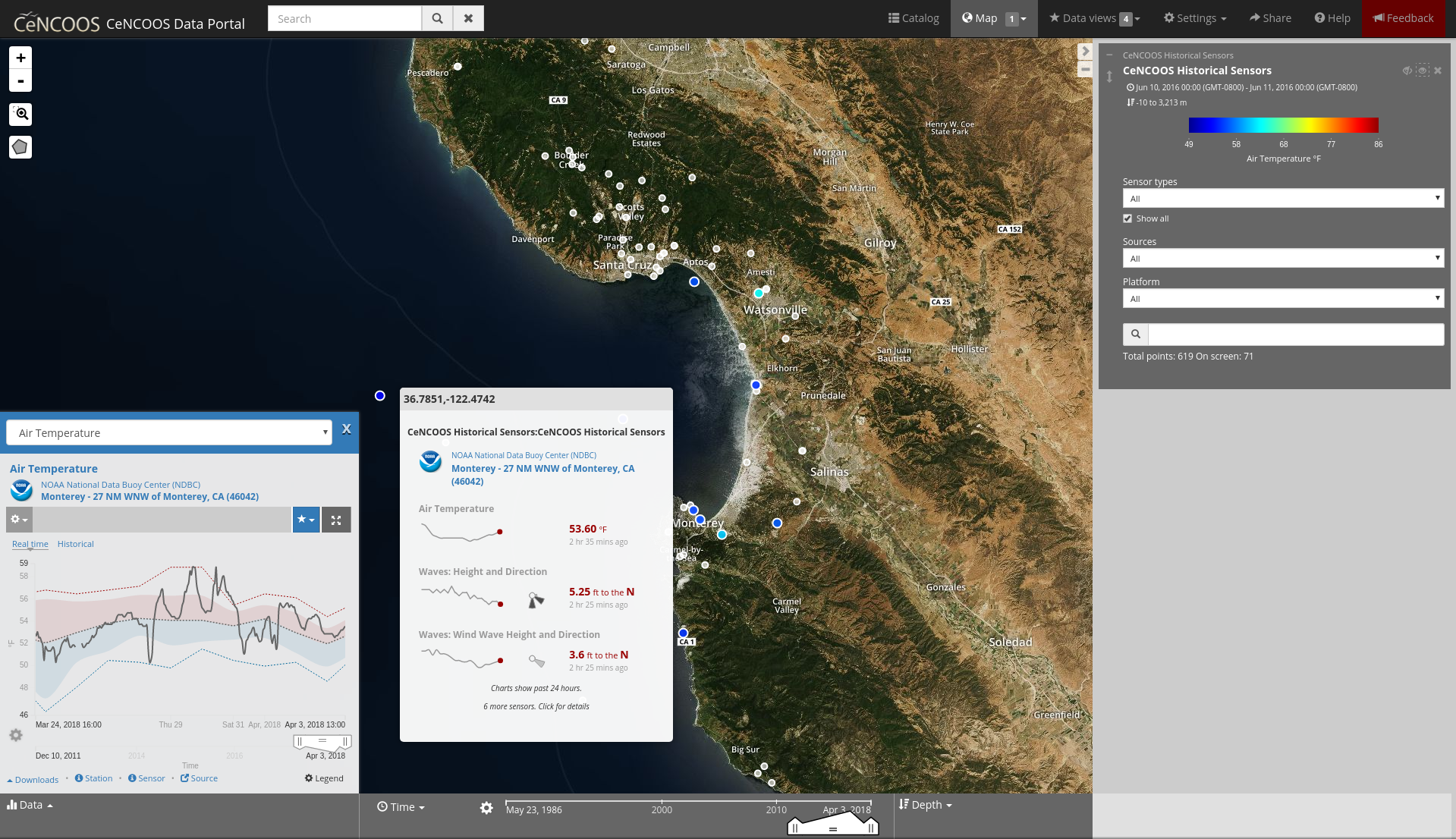Close the chart panel with the X
Viewport: 1456px width, 839px height.
click(347, 429)
